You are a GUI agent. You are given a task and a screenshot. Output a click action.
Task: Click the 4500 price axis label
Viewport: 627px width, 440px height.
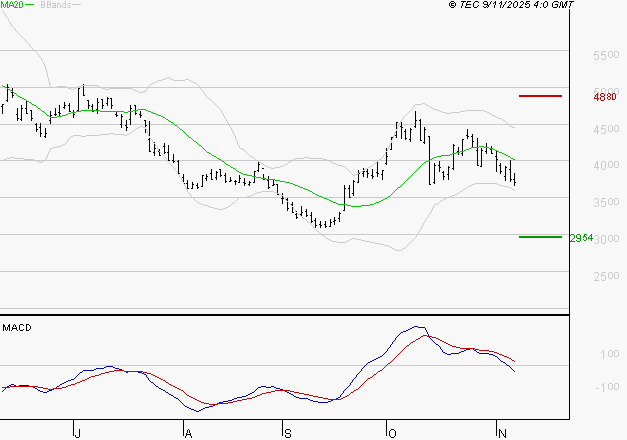coord(606,129)
